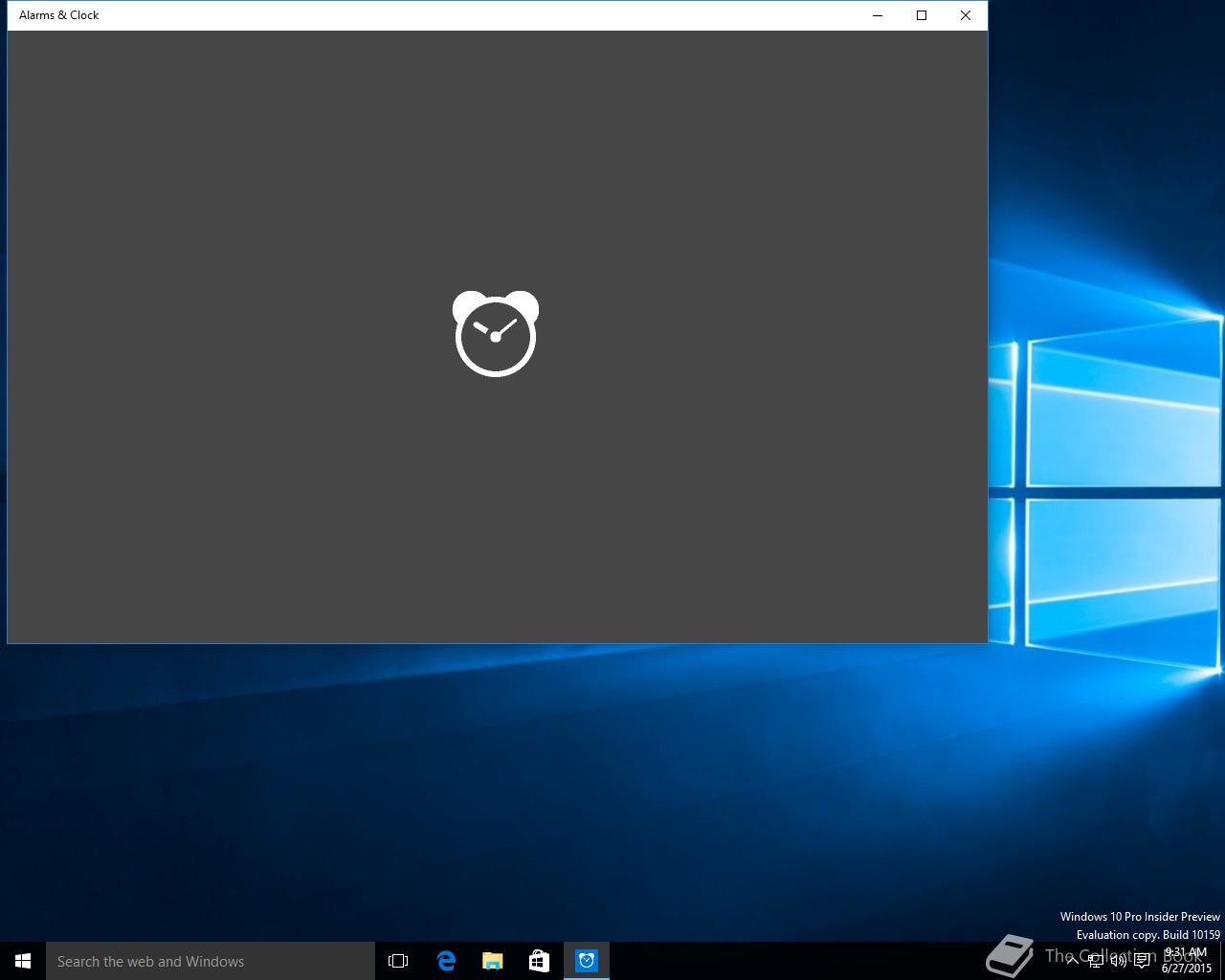Select the Alarms & Clock taskbar icon
Viewport: 1225px width, 980px height.
tap(586, 961)
